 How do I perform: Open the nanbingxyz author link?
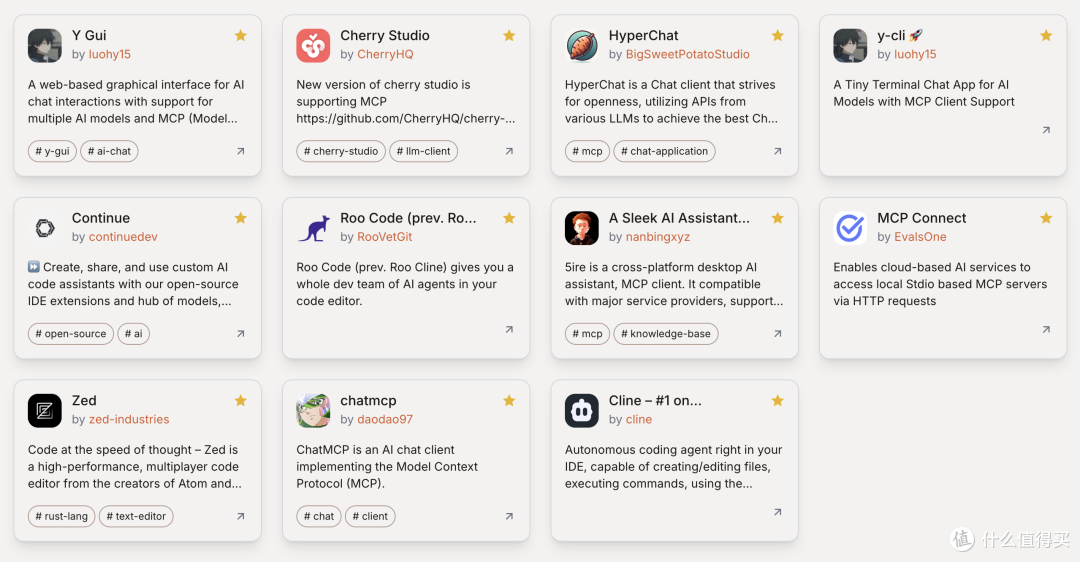click(658, 236)
